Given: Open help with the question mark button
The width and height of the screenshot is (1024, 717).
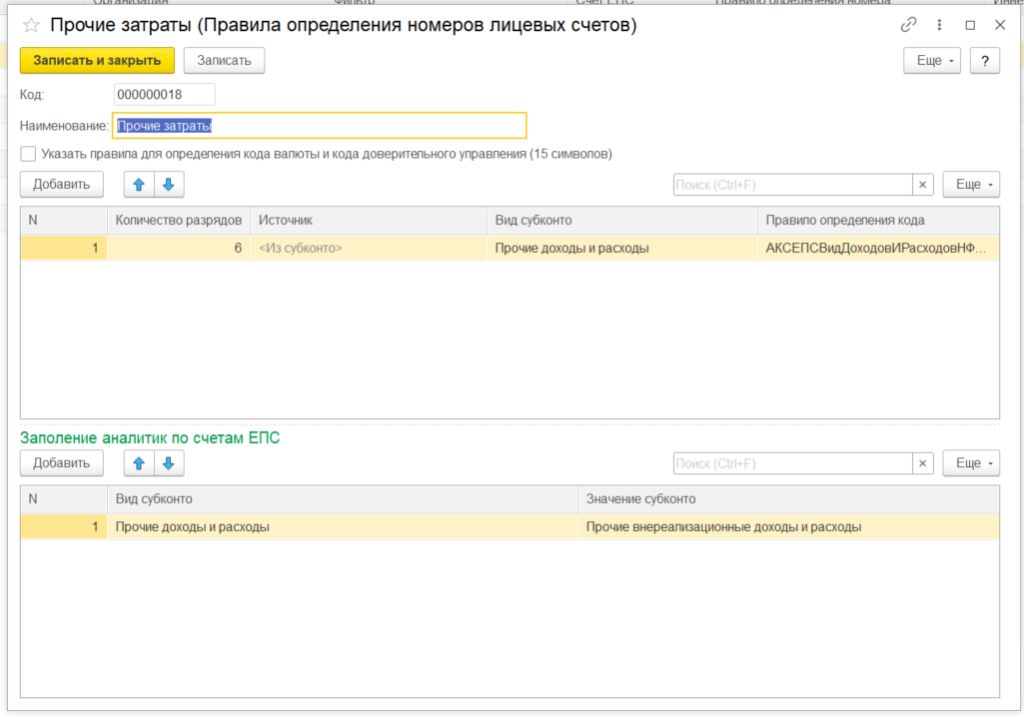Looking at the screenshot, I should pyautogui.click(x=985, y=61).
